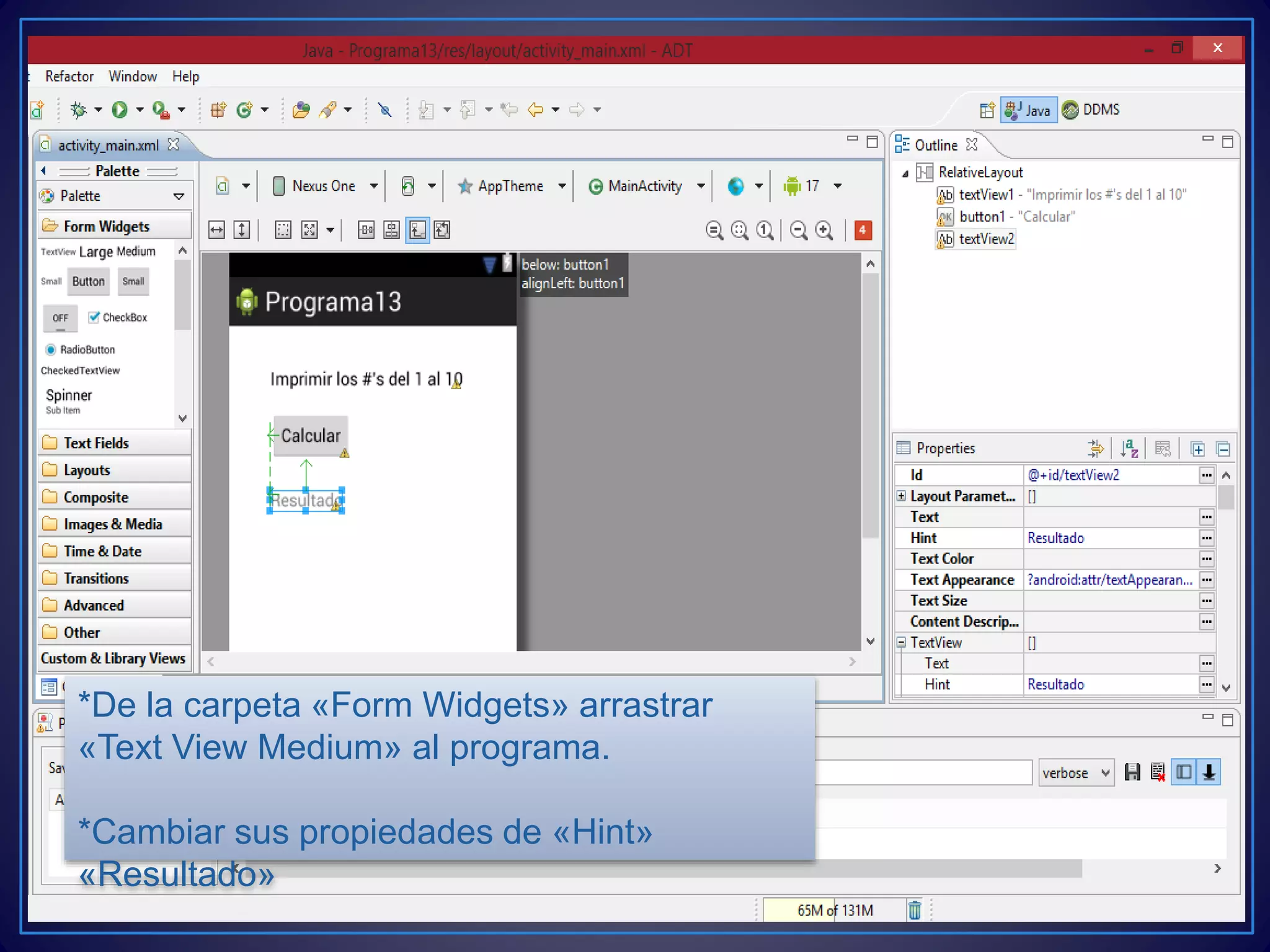Click the green Run button icon
Viewport: 1270px width, 952px height.
point(119,110)
